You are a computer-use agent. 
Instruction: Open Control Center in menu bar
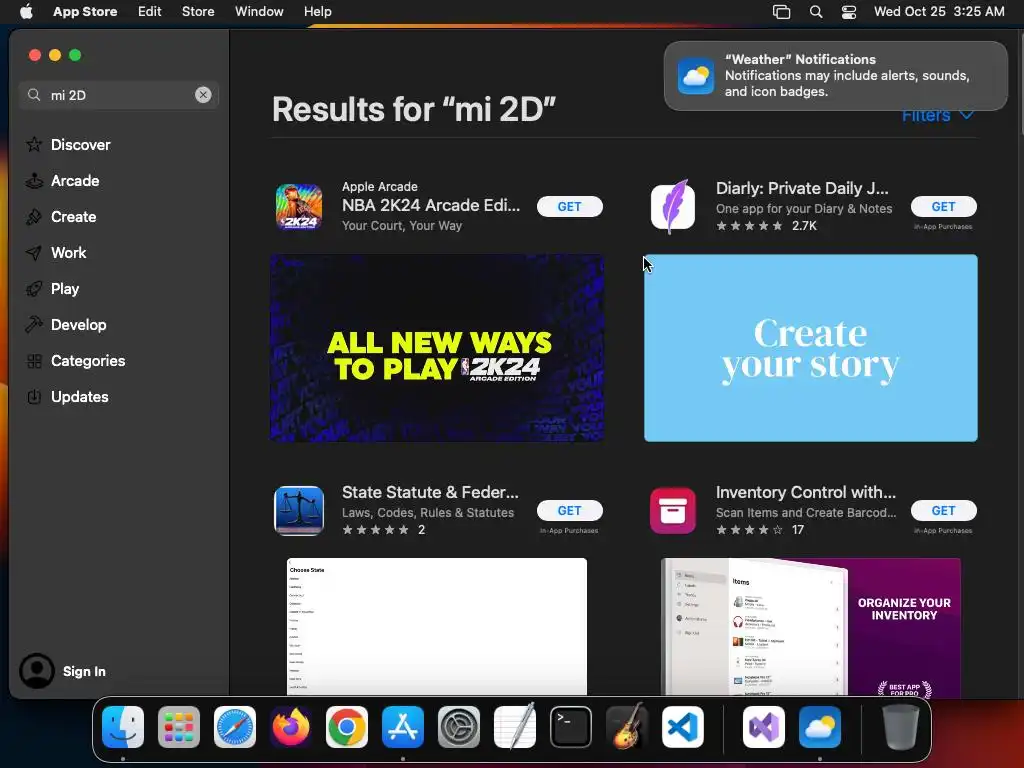(x=848, y=12)
